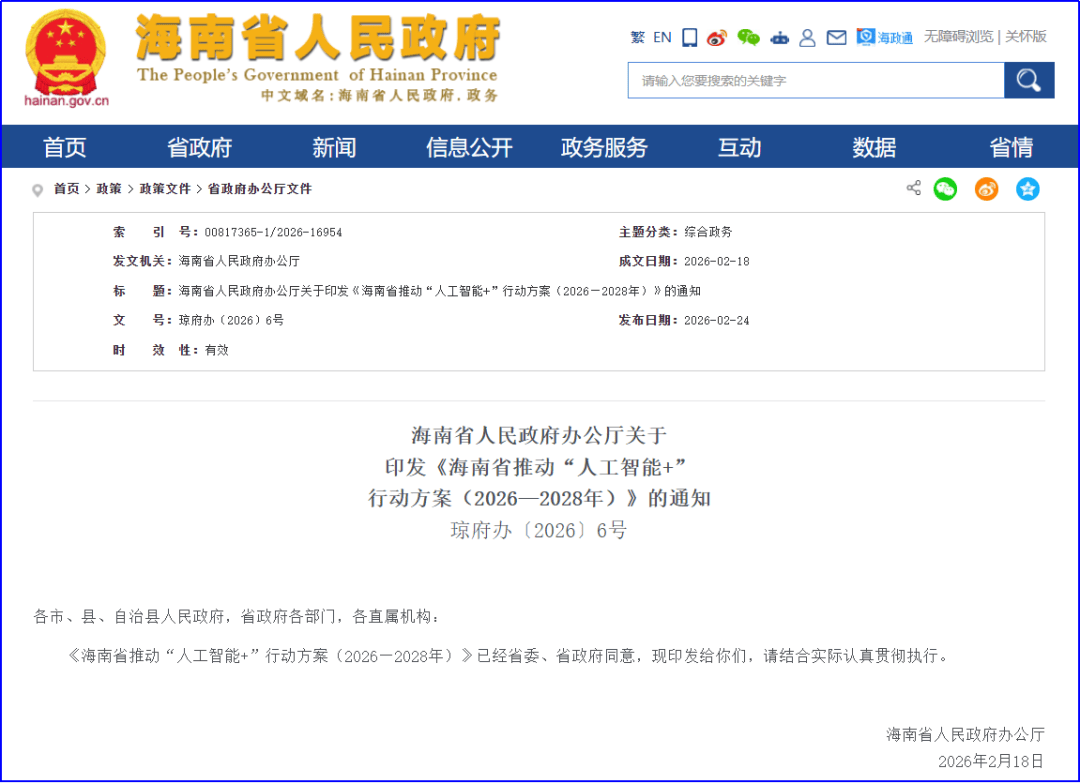
Task: Share article via green WeChat circle icon
Action: (945, 189)
